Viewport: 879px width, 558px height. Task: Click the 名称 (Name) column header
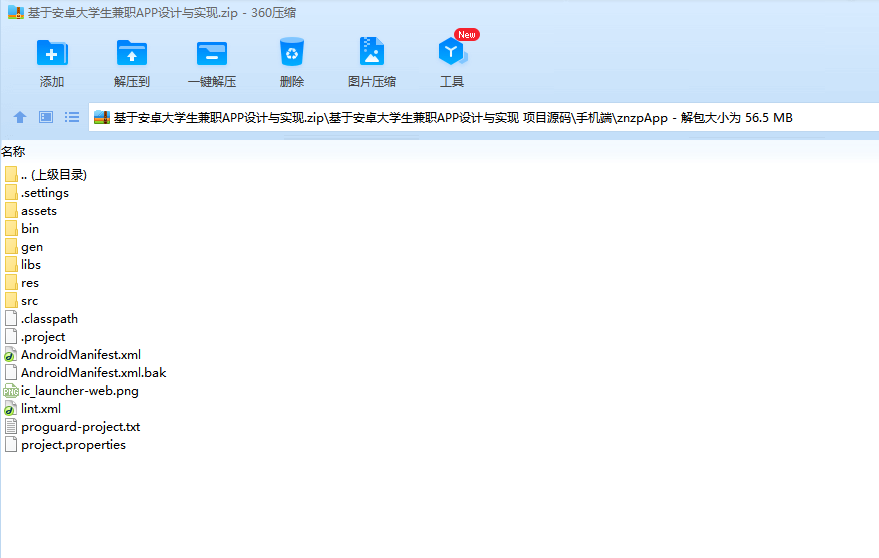[x=13, y=151]
